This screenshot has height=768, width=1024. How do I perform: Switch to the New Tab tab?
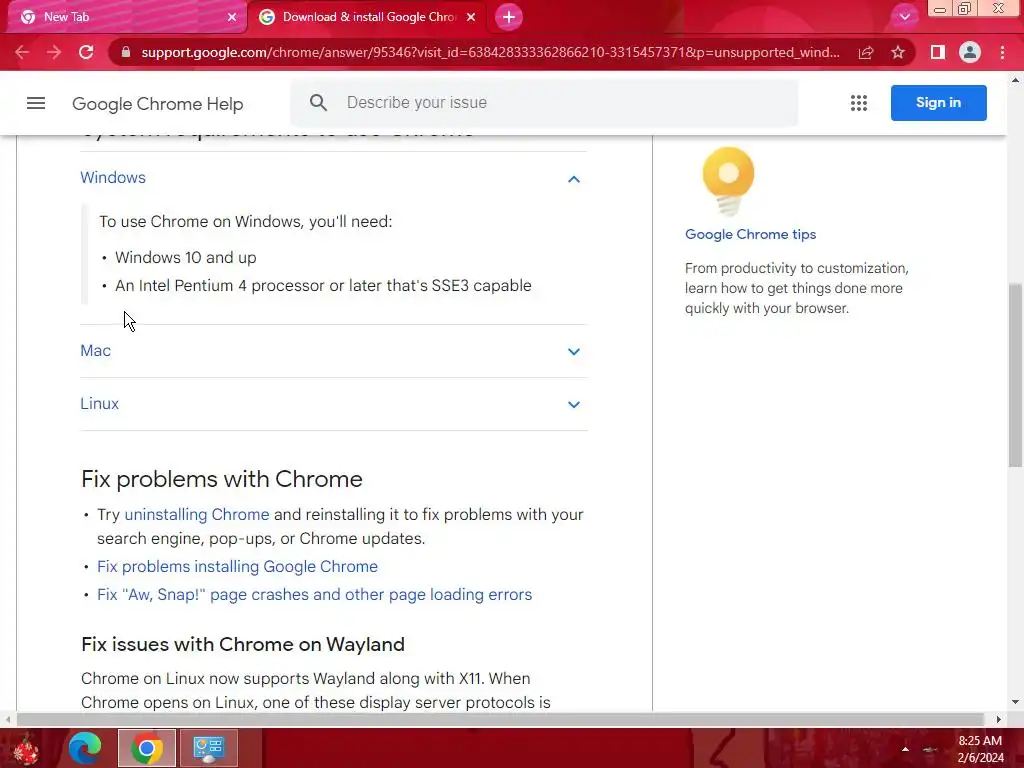[x=127, y=17]
